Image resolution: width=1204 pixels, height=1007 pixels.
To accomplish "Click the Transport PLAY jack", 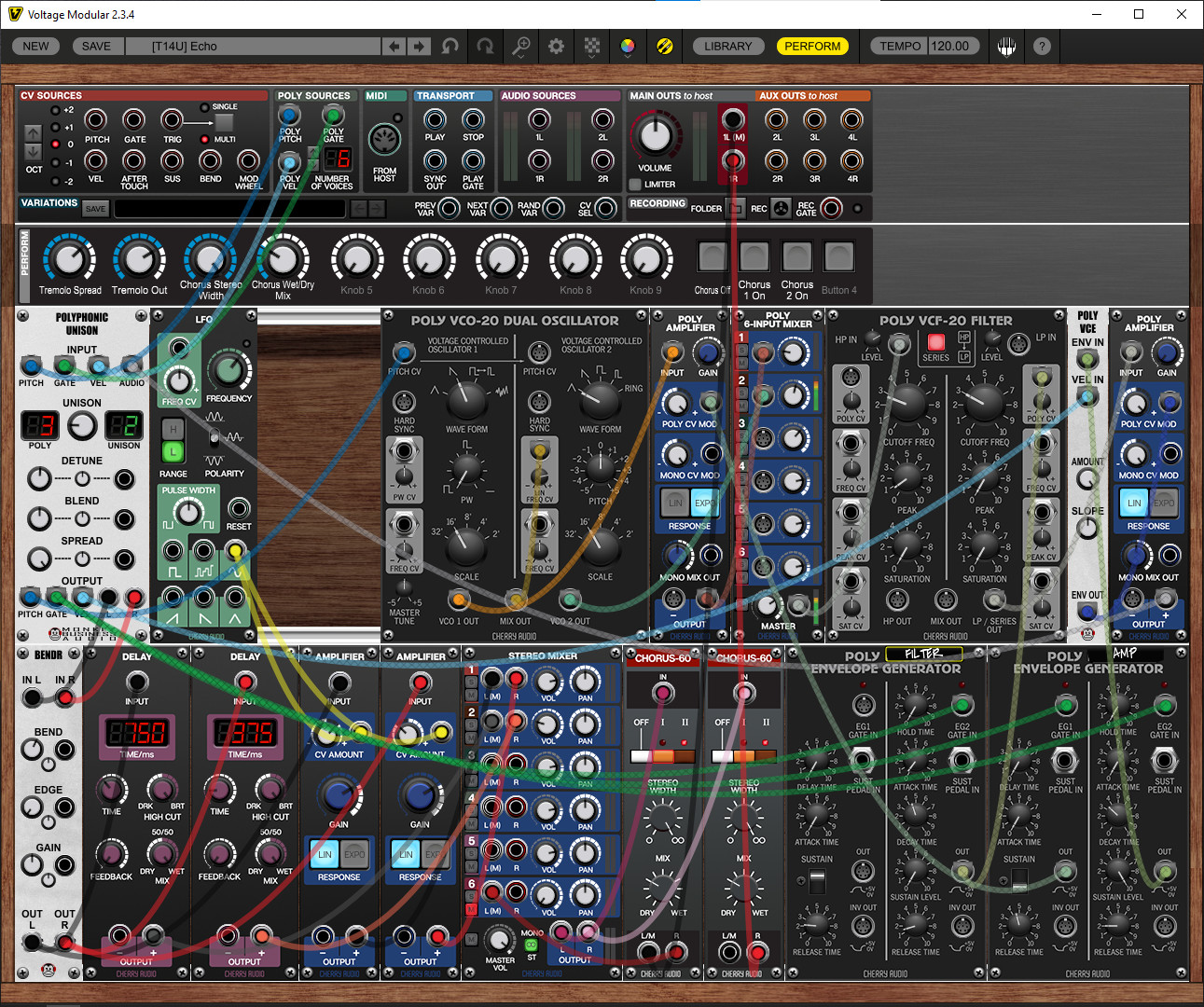I will point(435,119).
